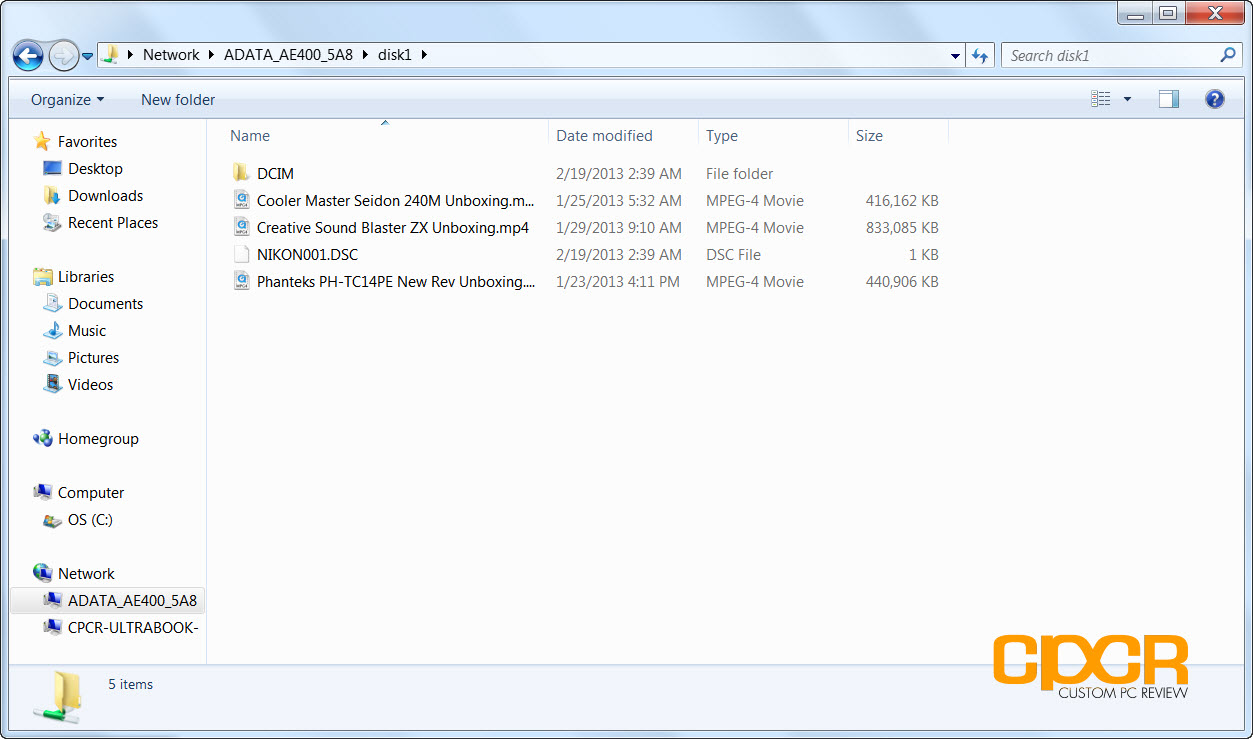Click the 1/23/2013 4:11 PM date cell
Viewport: 1253px width, 739px height.
pos(618,281)
